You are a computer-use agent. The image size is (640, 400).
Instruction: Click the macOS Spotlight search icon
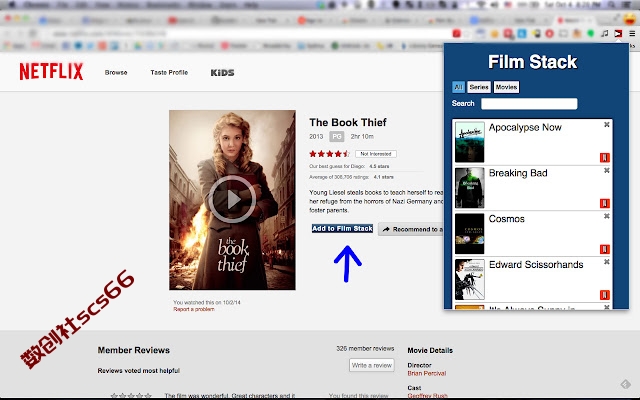click(x=612, y=5)
